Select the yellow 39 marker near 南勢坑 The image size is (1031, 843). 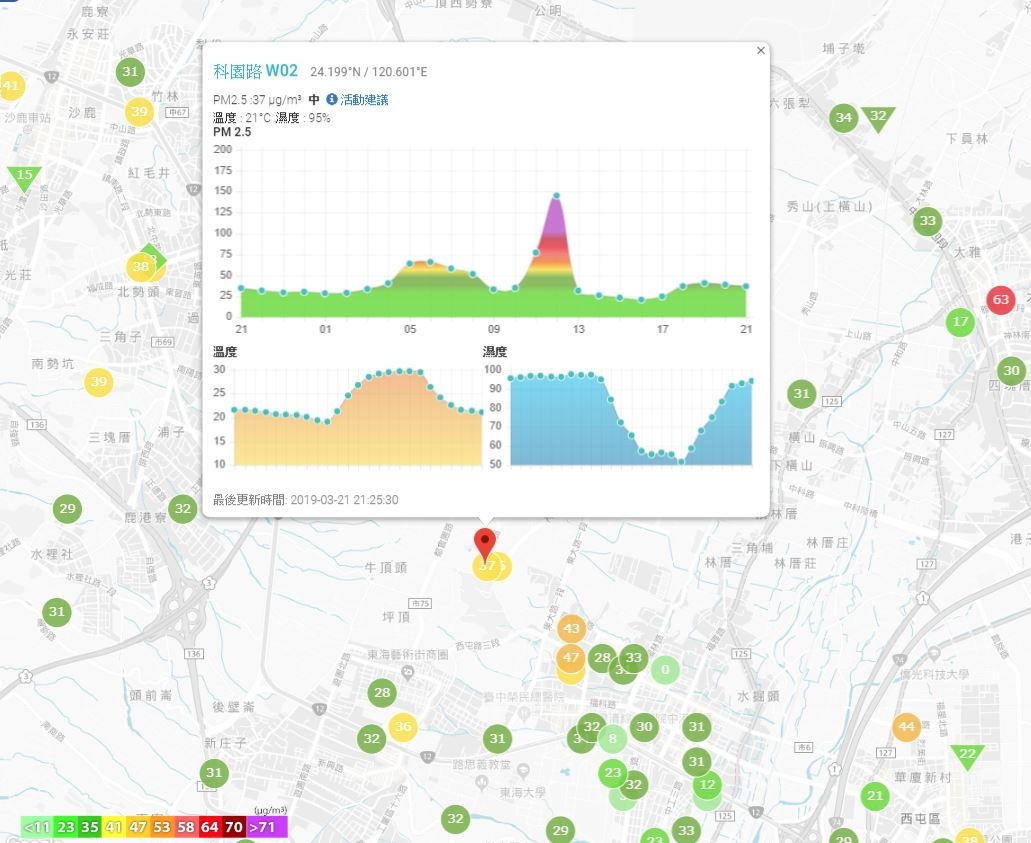click(99, 382)
